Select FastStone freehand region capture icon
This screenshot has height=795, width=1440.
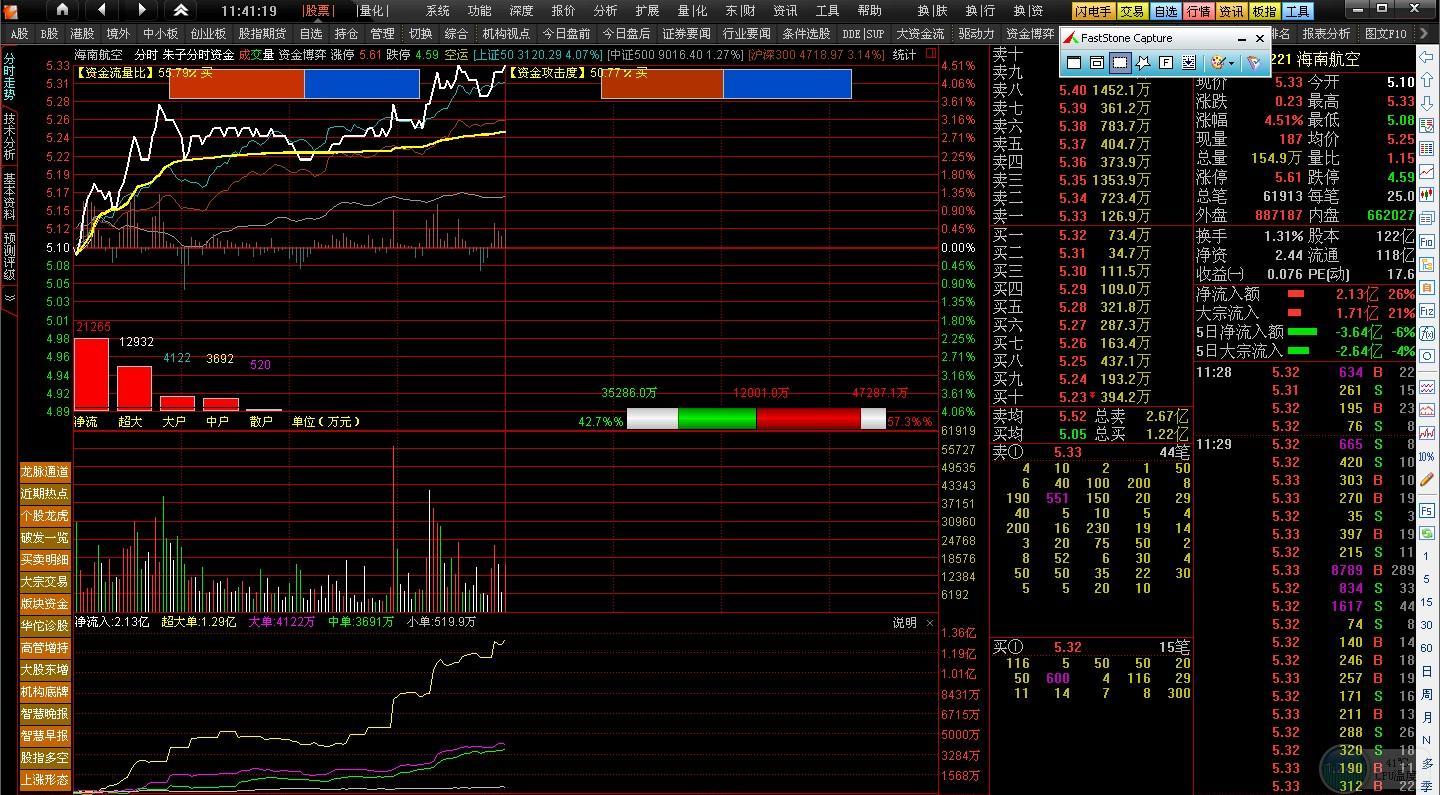click(1143, 62)
